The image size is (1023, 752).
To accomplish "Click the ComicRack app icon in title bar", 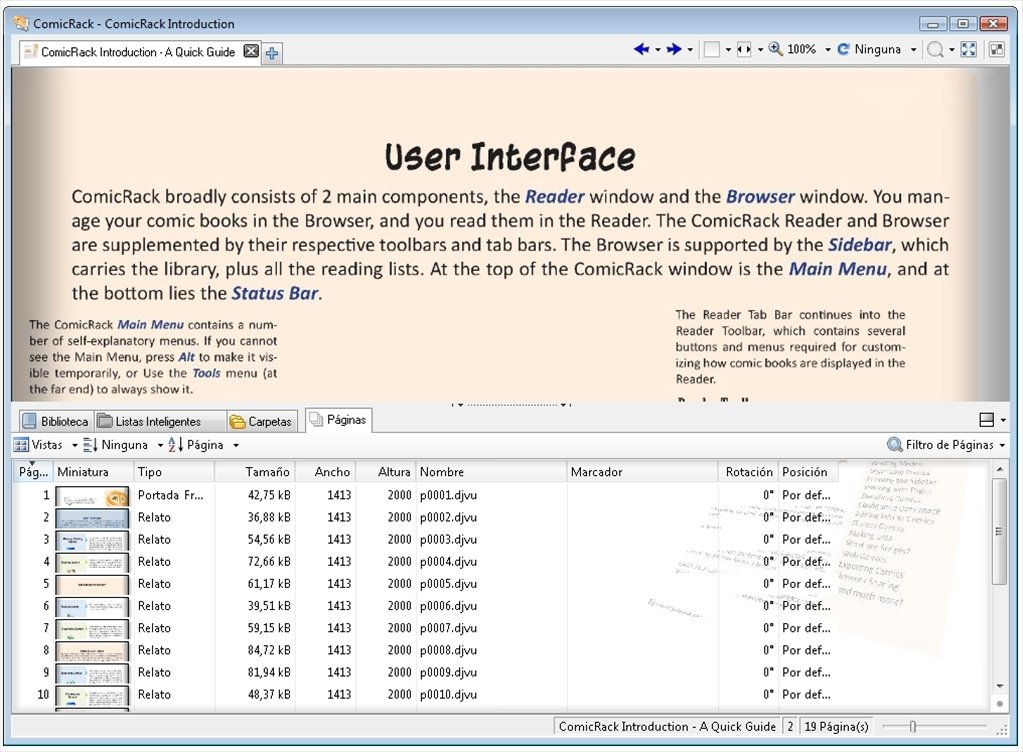I will point(21,23).
